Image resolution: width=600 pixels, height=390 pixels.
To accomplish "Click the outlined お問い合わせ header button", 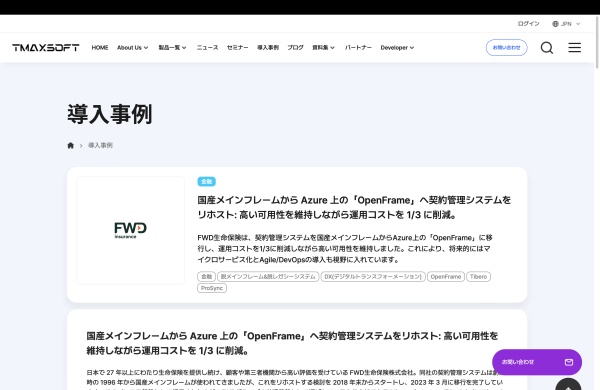I will coord(507,47).
